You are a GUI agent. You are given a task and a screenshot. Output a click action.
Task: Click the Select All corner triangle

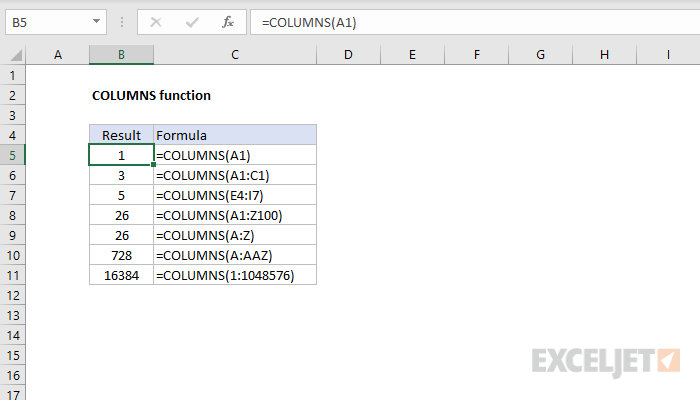(x=13, y=54)
